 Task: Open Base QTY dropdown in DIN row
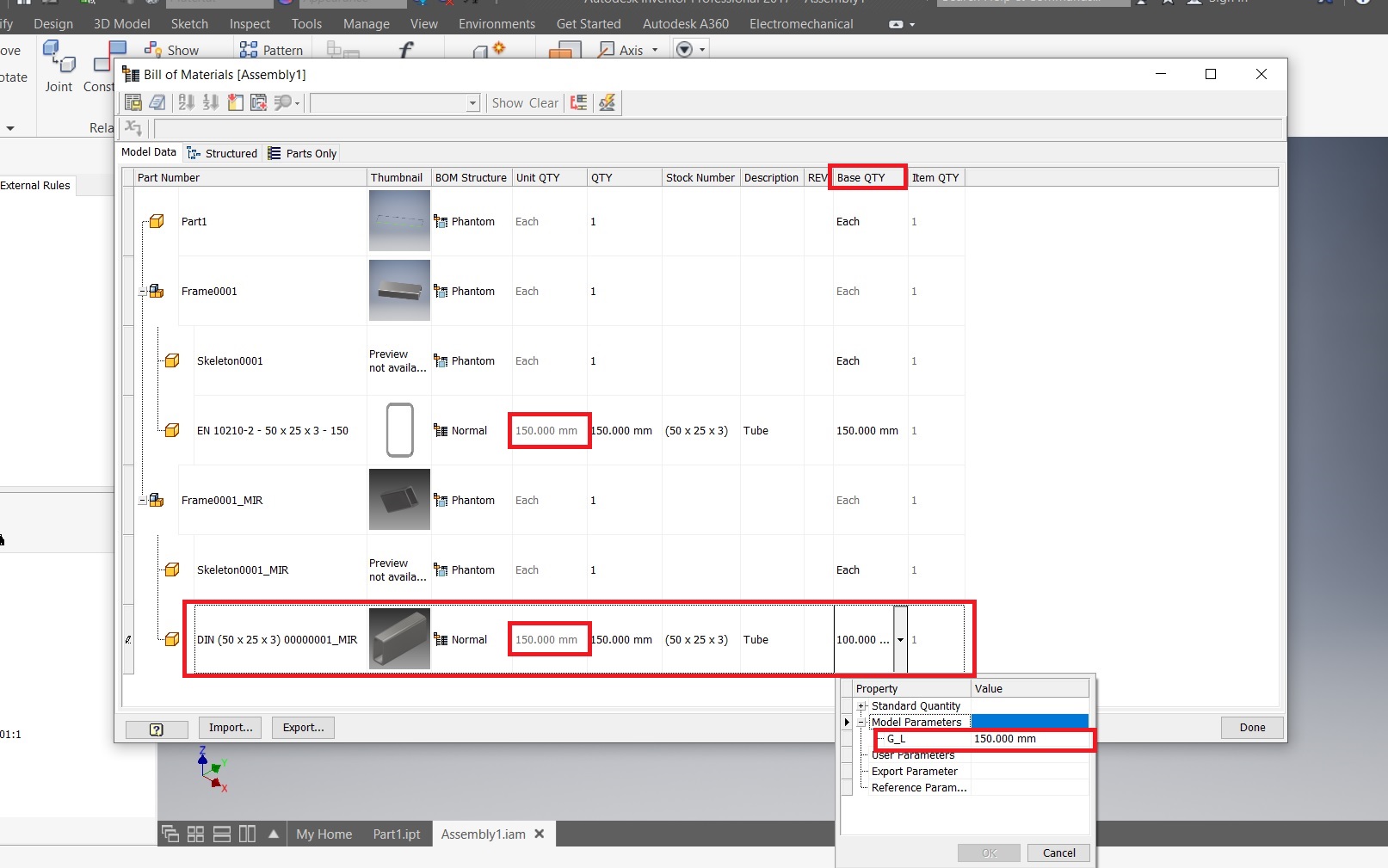click(x=900, y=639)
